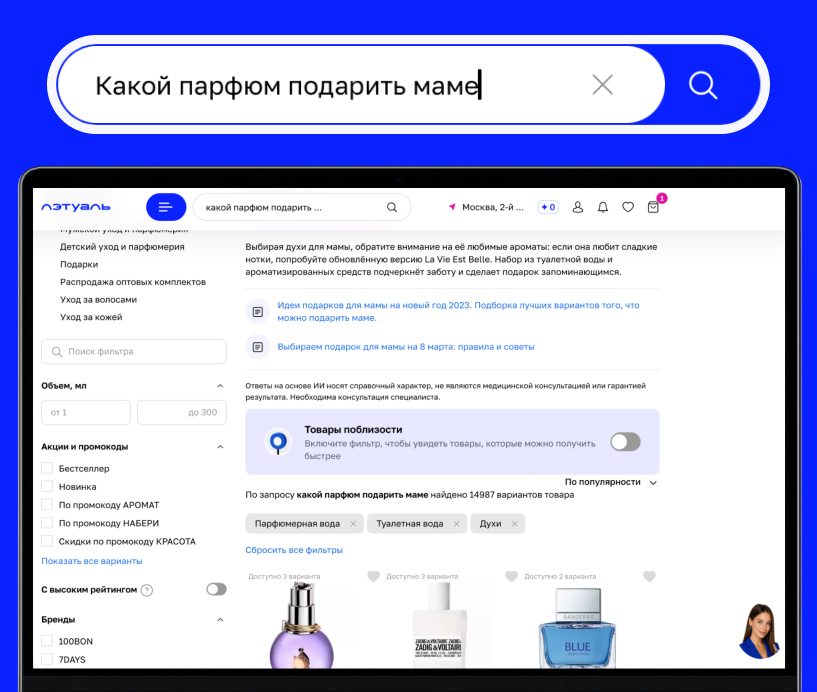
Task: Check the По промокоду НАБЕРИ checkbox
Action: pos(47,523)
